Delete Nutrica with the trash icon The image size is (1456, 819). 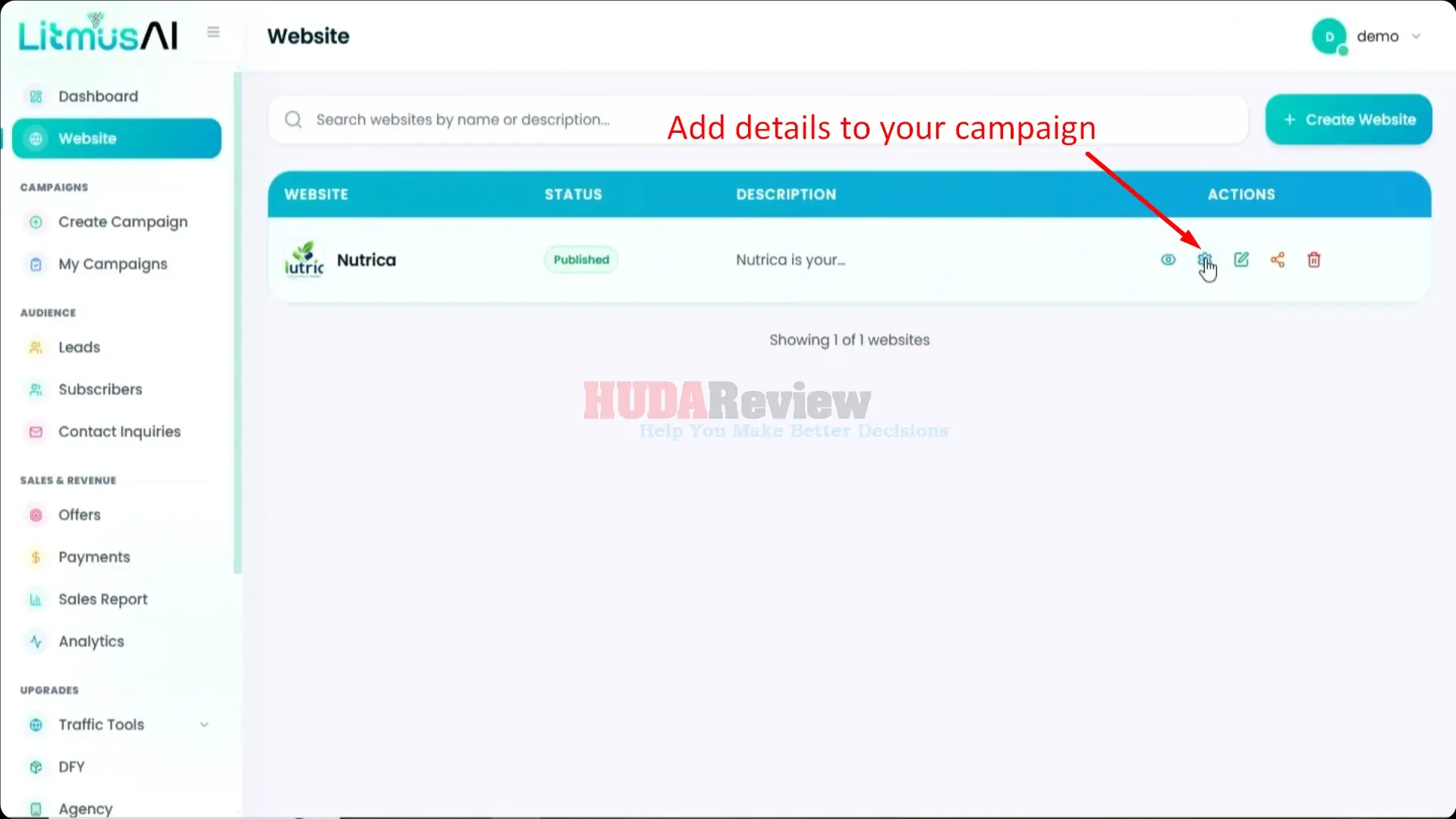1314,260
